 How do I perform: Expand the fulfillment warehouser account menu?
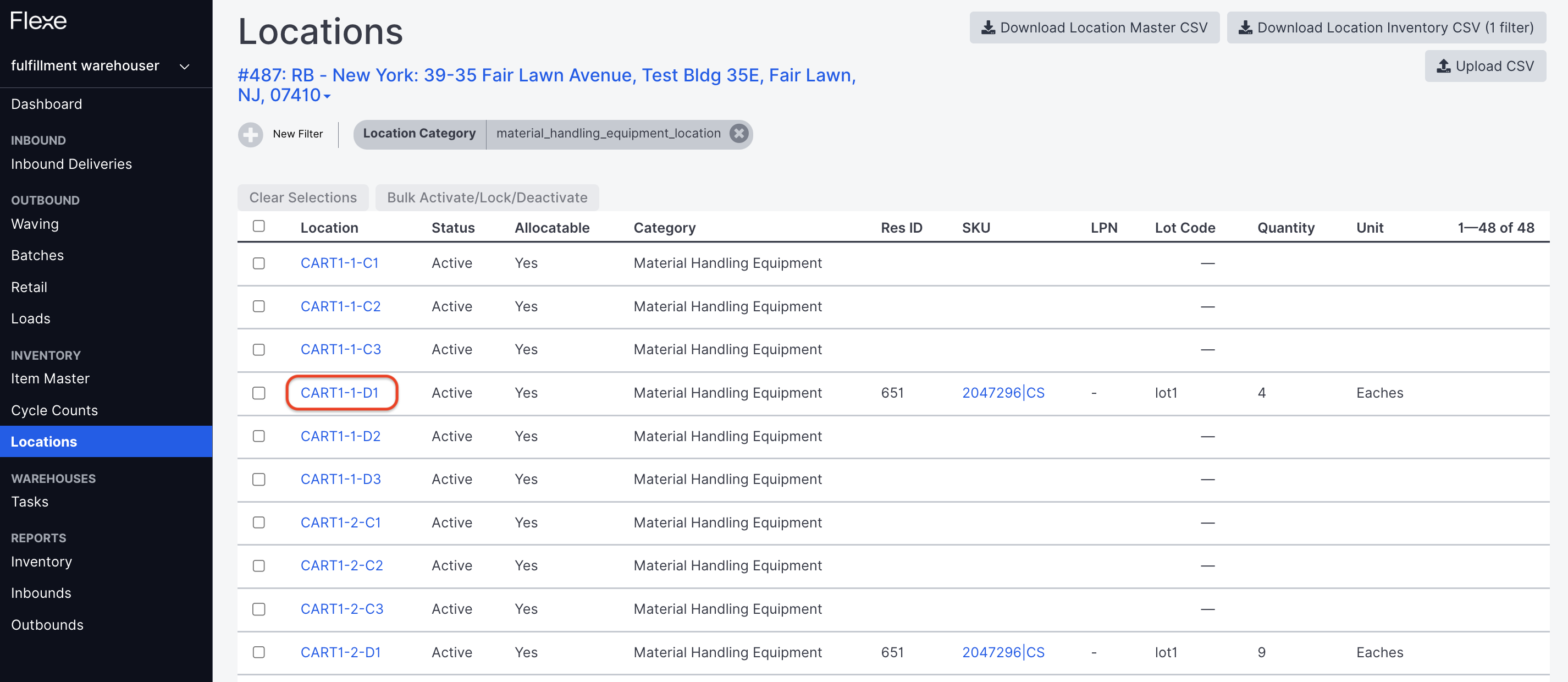(x=101, y=66)
